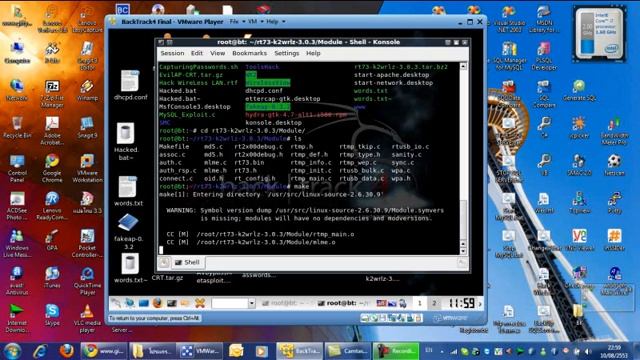Image resolution: width=640 pixels, height=360 pixels.
Task: Select the Shell tab in Konsole
Action: (187, 262)
